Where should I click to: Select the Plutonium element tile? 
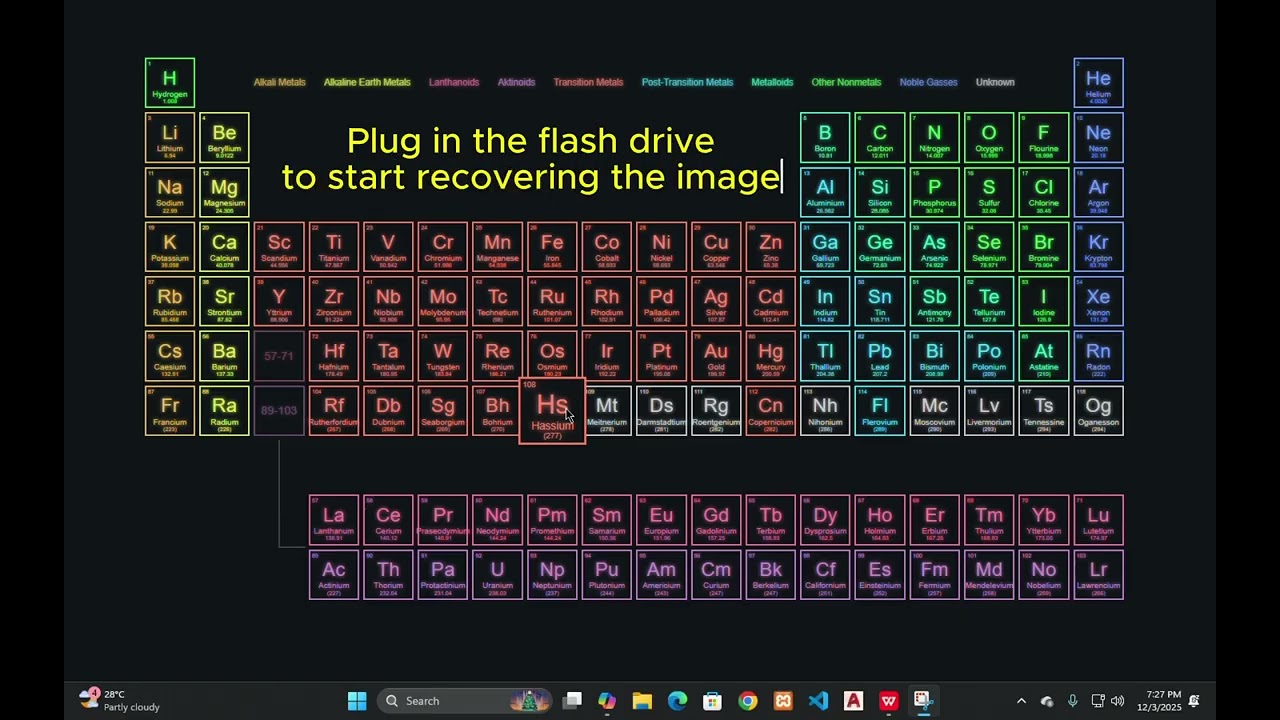[606, 575]
